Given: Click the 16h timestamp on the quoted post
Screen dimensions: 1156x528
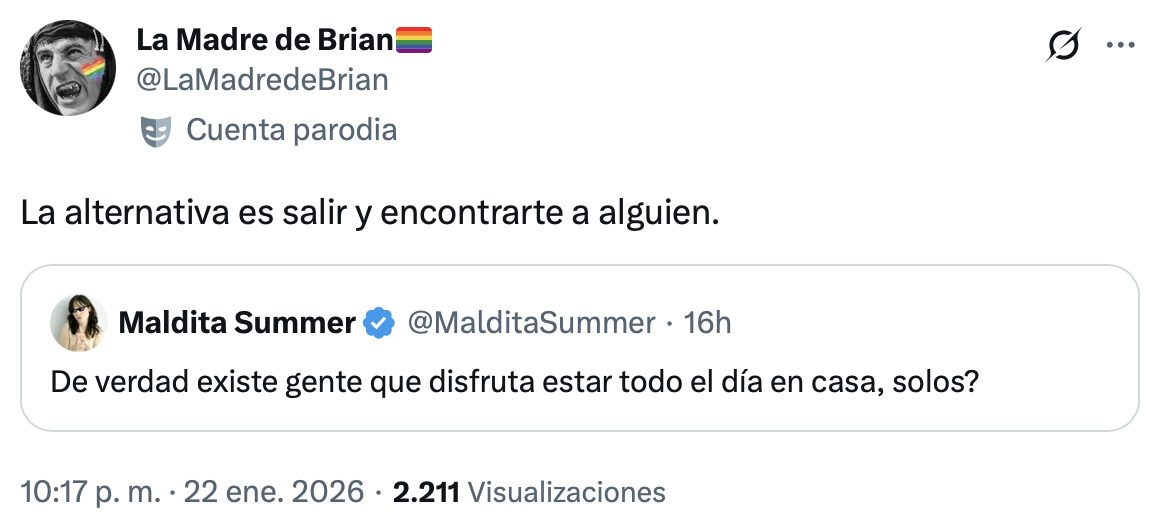Looking at the screenshot, I should click(x=708, y=323).
